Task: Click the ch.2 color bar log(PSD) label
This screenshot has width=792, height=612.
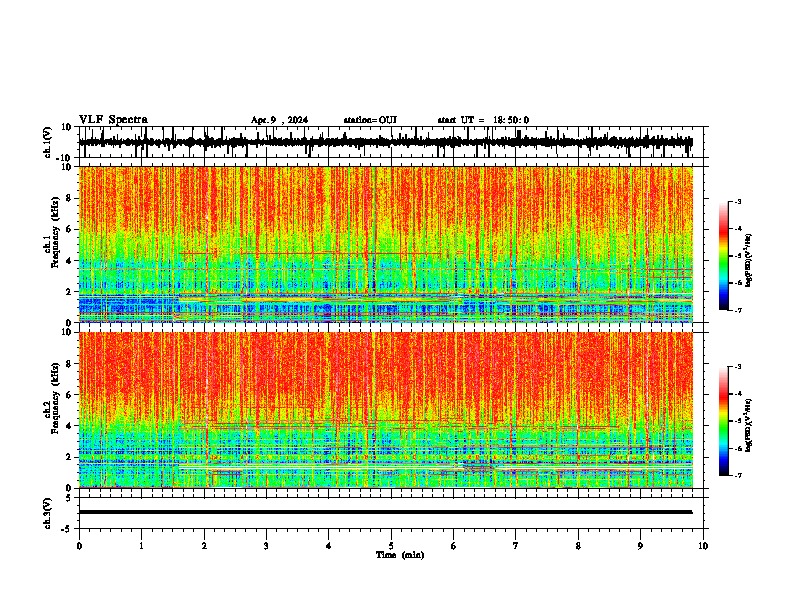Action: pos(749,425)
